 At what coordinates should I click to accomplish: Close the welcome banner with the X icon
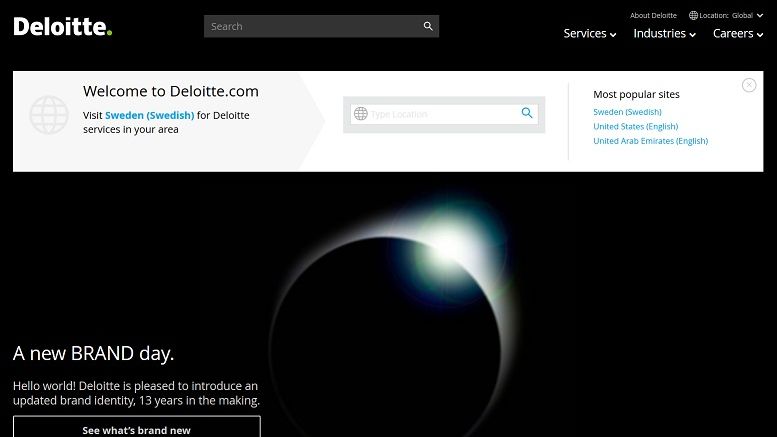click(x=749, y=85)
